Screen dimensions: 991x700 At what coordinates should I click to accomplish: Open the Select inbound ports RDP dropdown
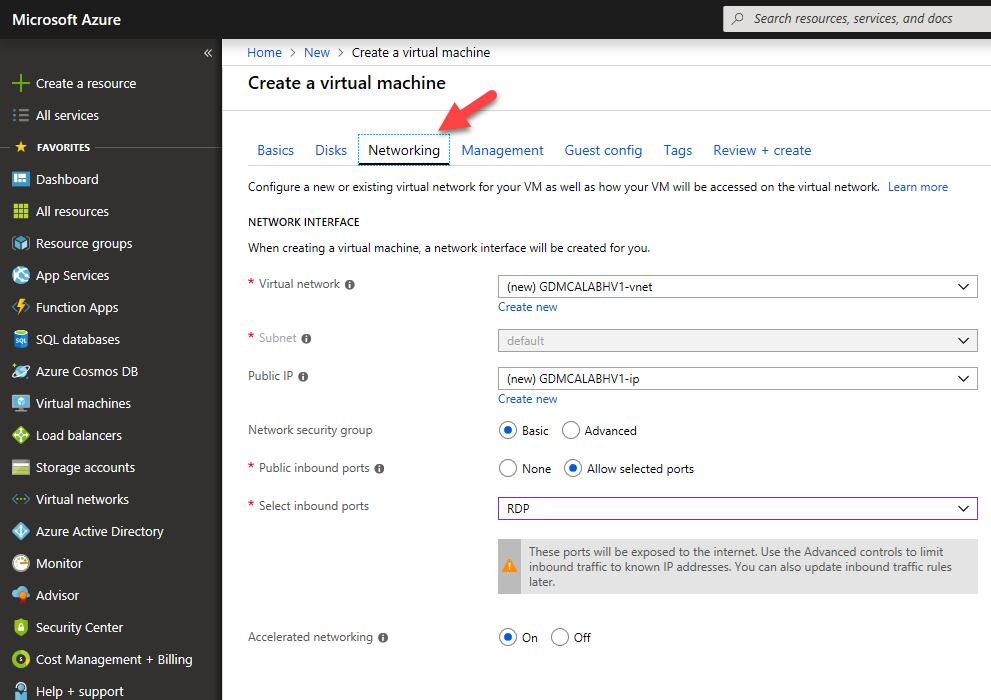click(738, 509)
